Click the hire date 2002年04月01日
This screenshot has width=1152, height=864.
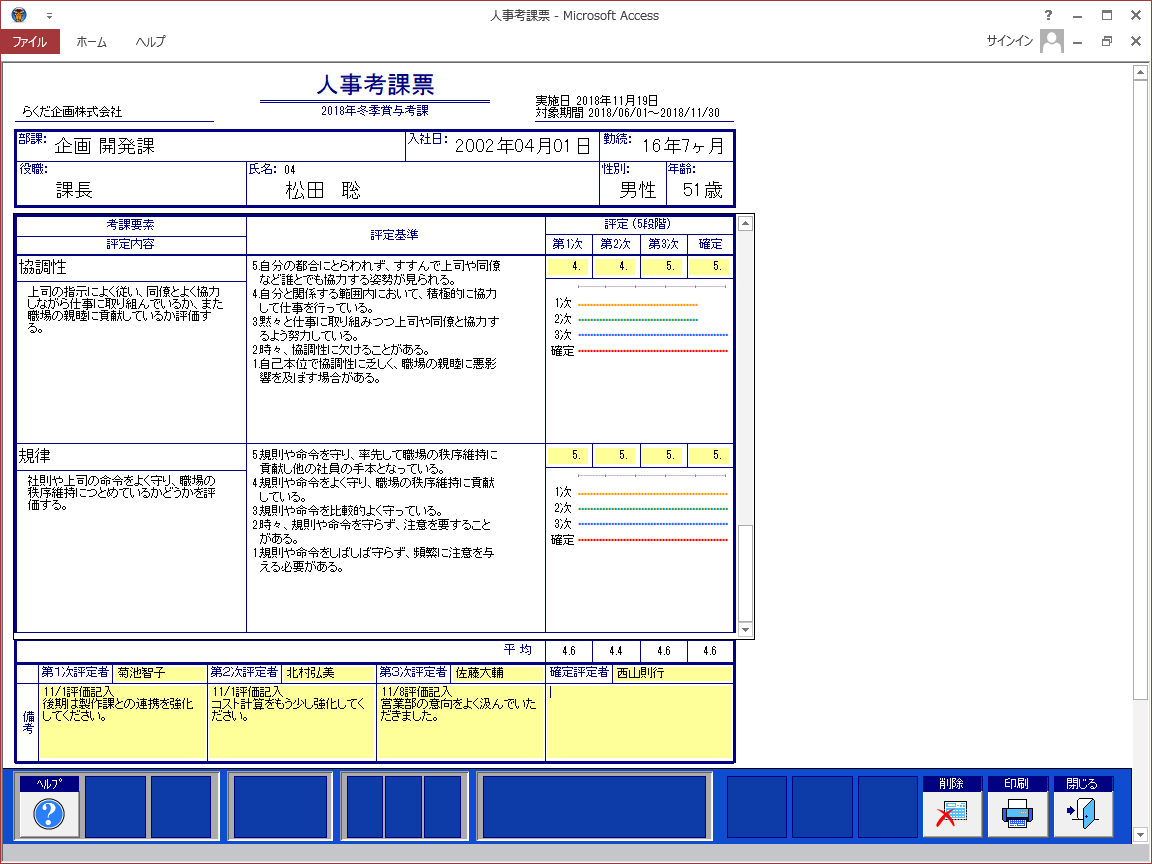(522, 146)
